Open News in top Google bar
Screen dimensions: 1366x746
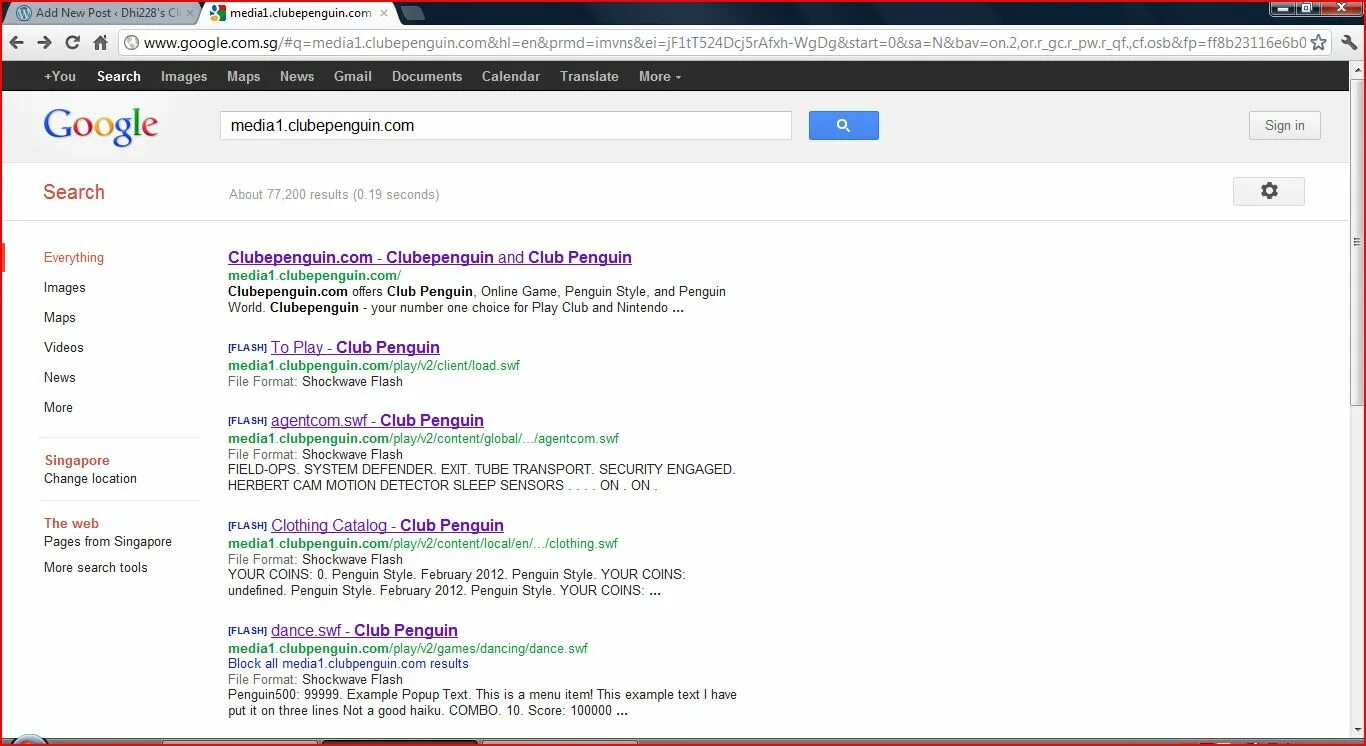point(297,76)
